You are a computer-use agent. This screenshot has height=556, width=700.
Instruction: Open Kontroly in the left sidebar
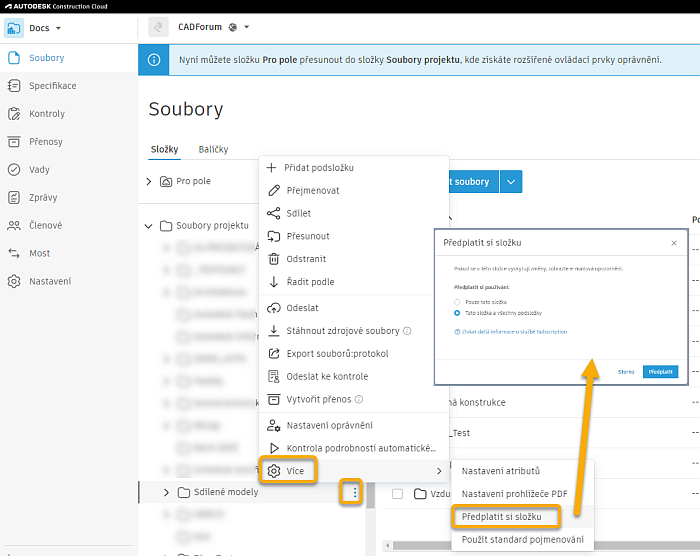coord(46,114)
